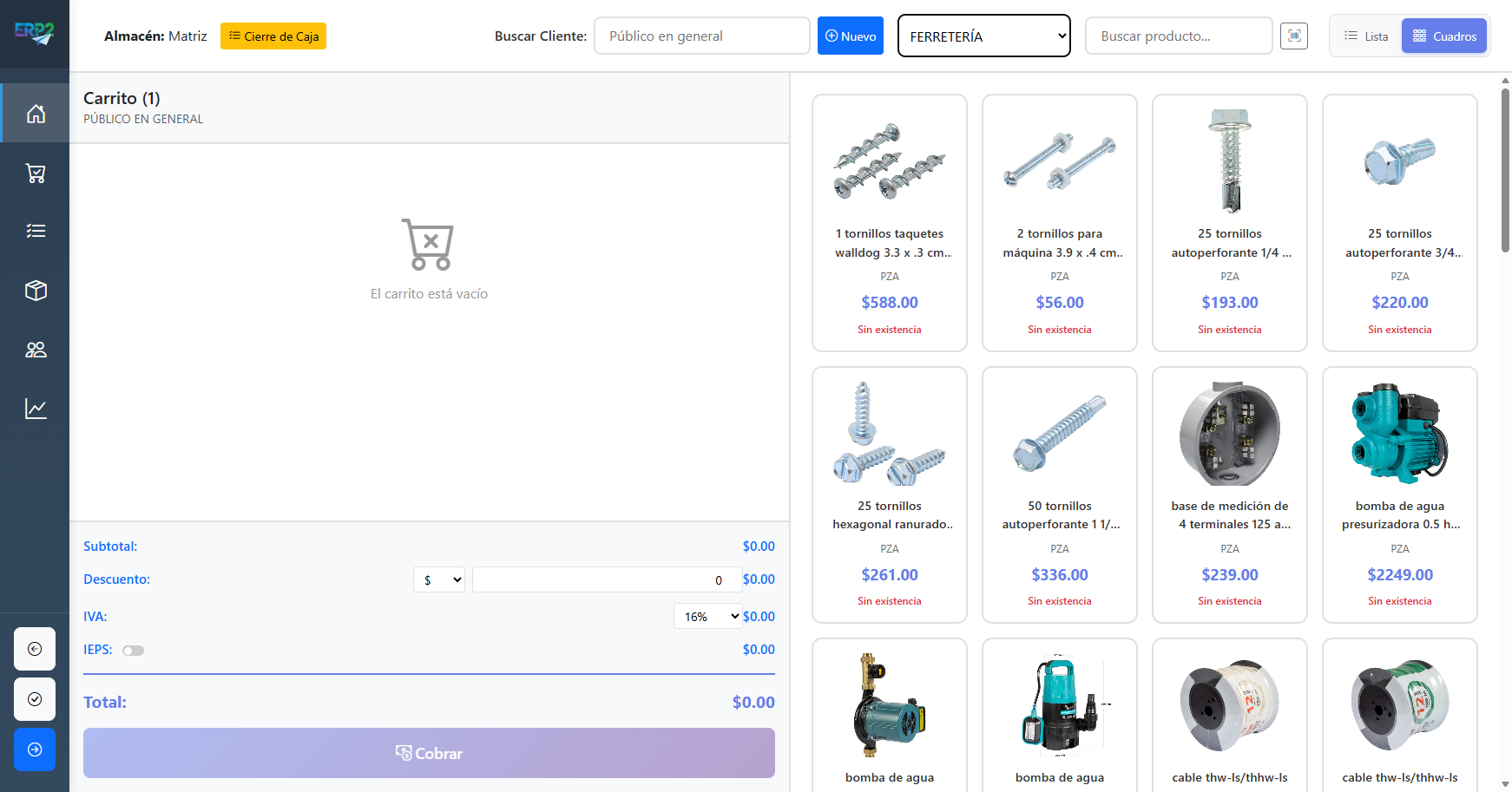The image size is (1512, 792).
Task: Open the discount type $ dropdown
Action: 439,580
